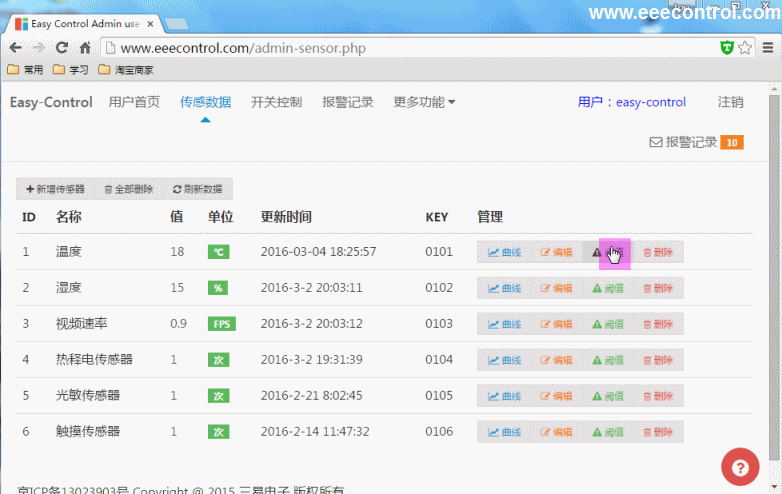Click the red help question mark button

coord(740,467)
